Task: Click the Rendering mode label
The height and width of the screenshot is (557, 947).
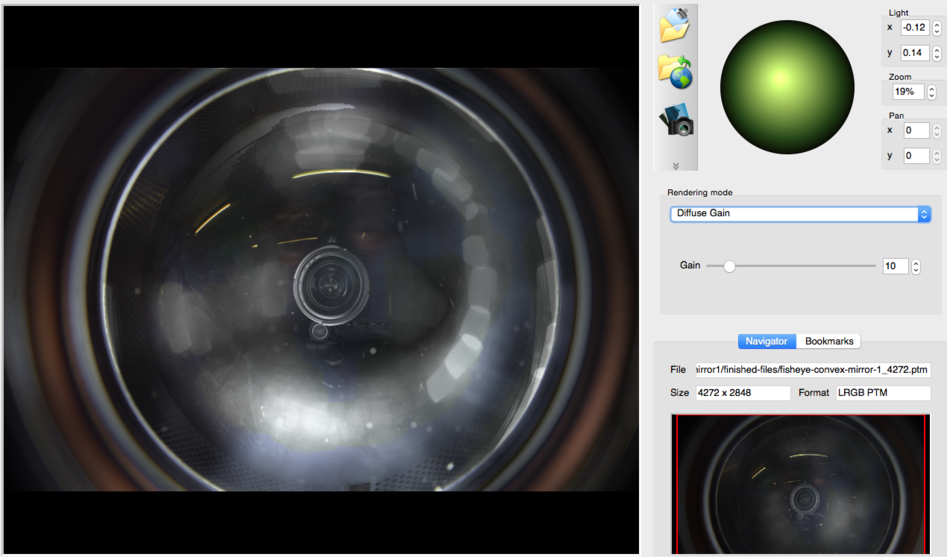Action: [699, 192]
